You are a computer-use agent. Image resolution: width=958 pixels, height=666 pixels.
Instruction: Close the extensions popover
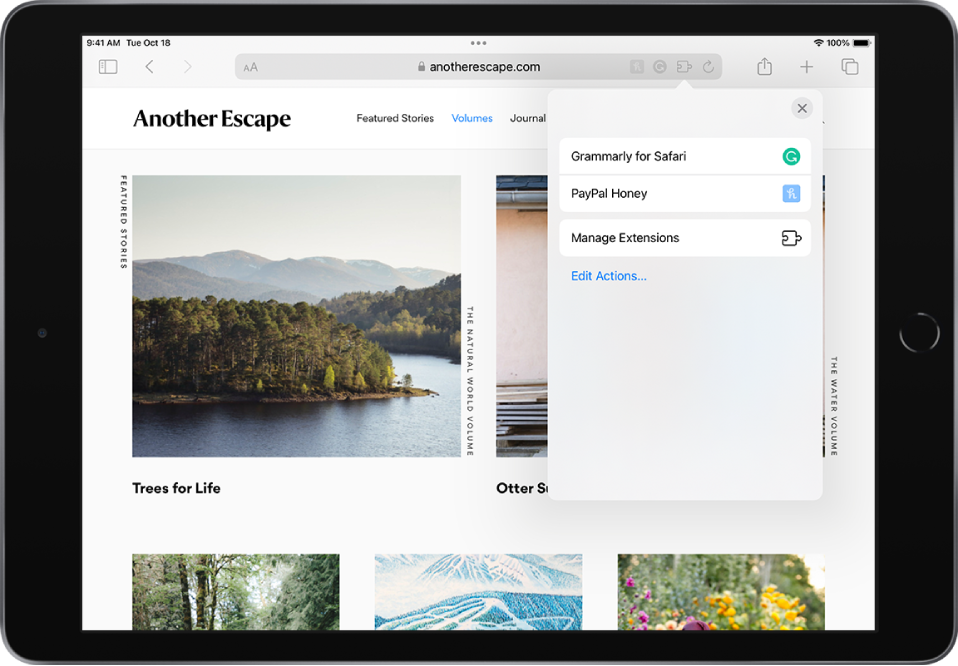pyautogui.click(x=802, y=108)
